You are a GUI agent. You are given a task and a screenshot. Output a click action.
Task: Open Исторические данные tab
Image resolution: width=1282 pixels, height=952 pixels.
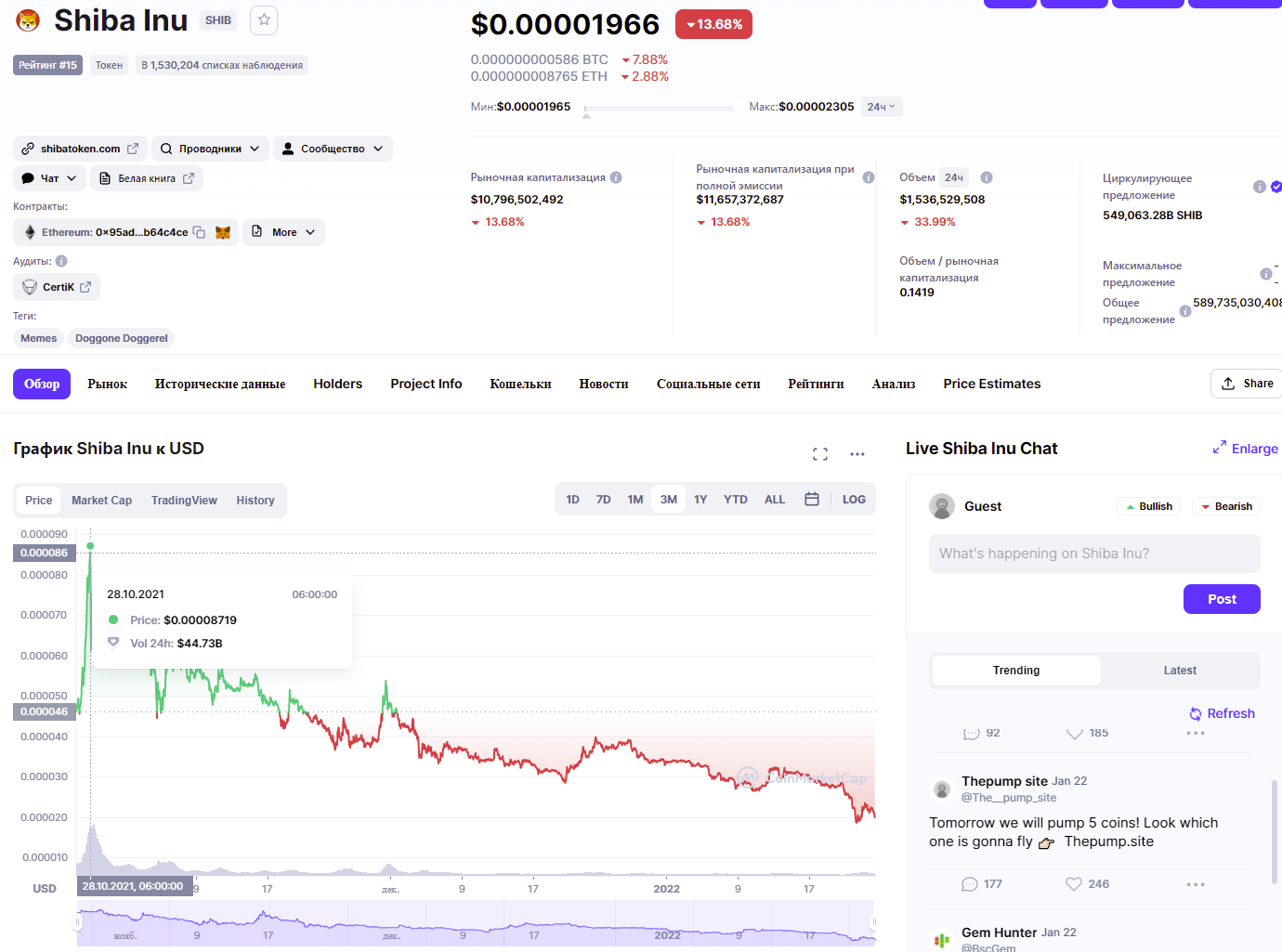click(x=220, y=384)
